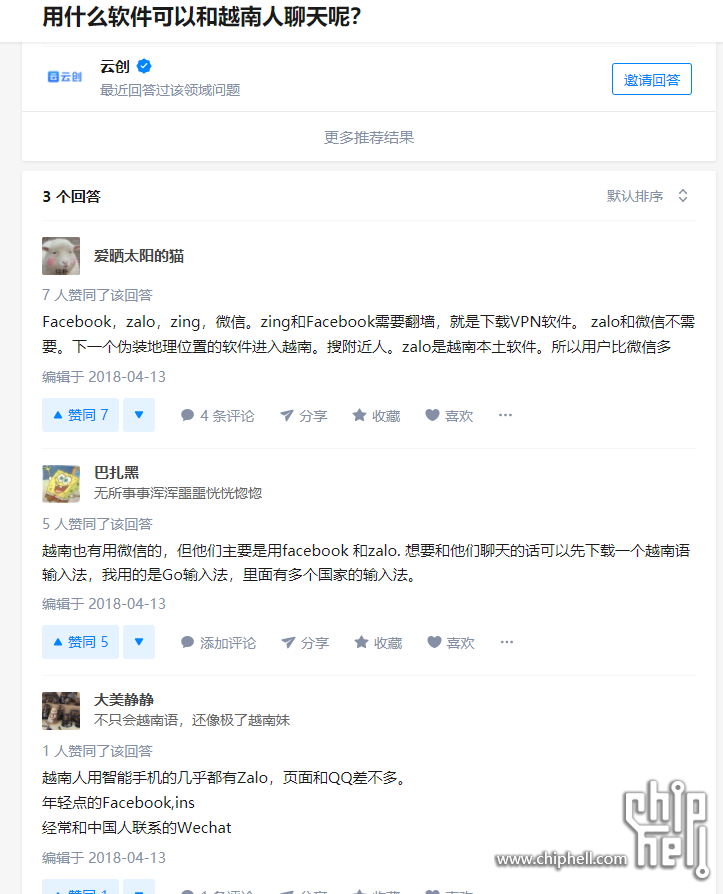Open ellipsis menu on 巴扎黑's answer
This screenshot has width=723, height=894.
(x=507, y=642)
